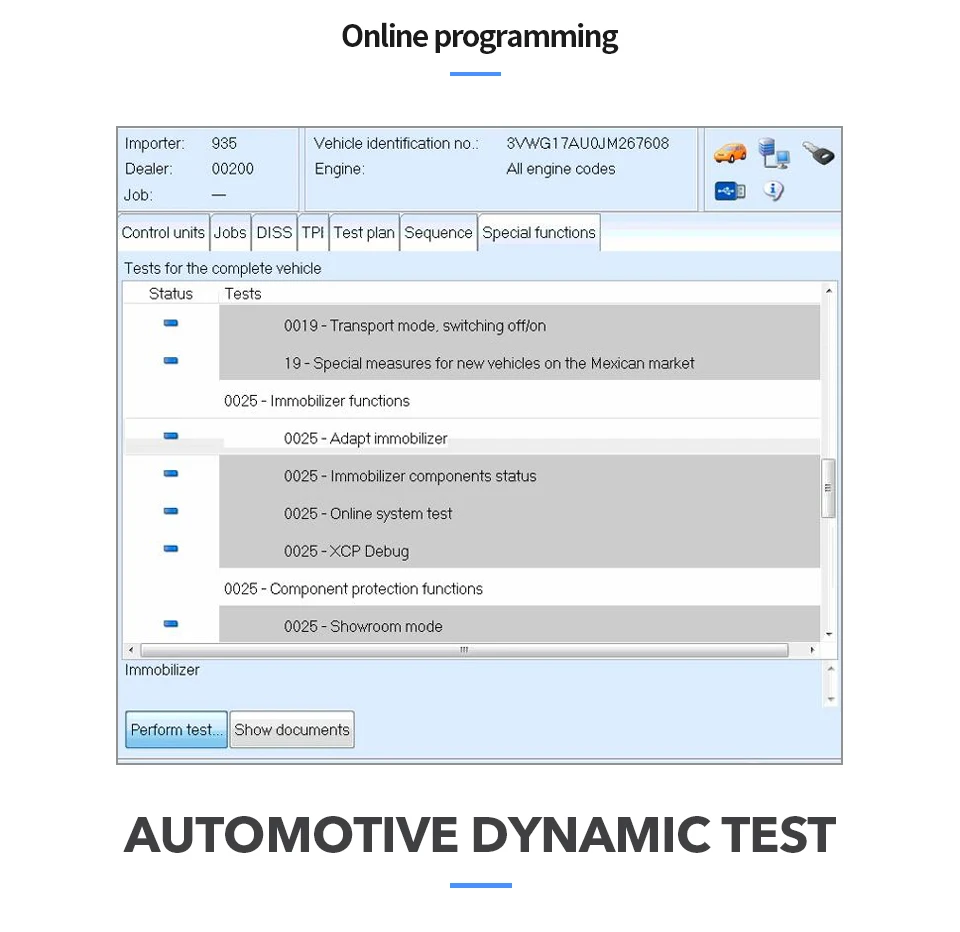Select 0025 - Immobilizer components status
This screenshot has width=960, height=932.
519,476
